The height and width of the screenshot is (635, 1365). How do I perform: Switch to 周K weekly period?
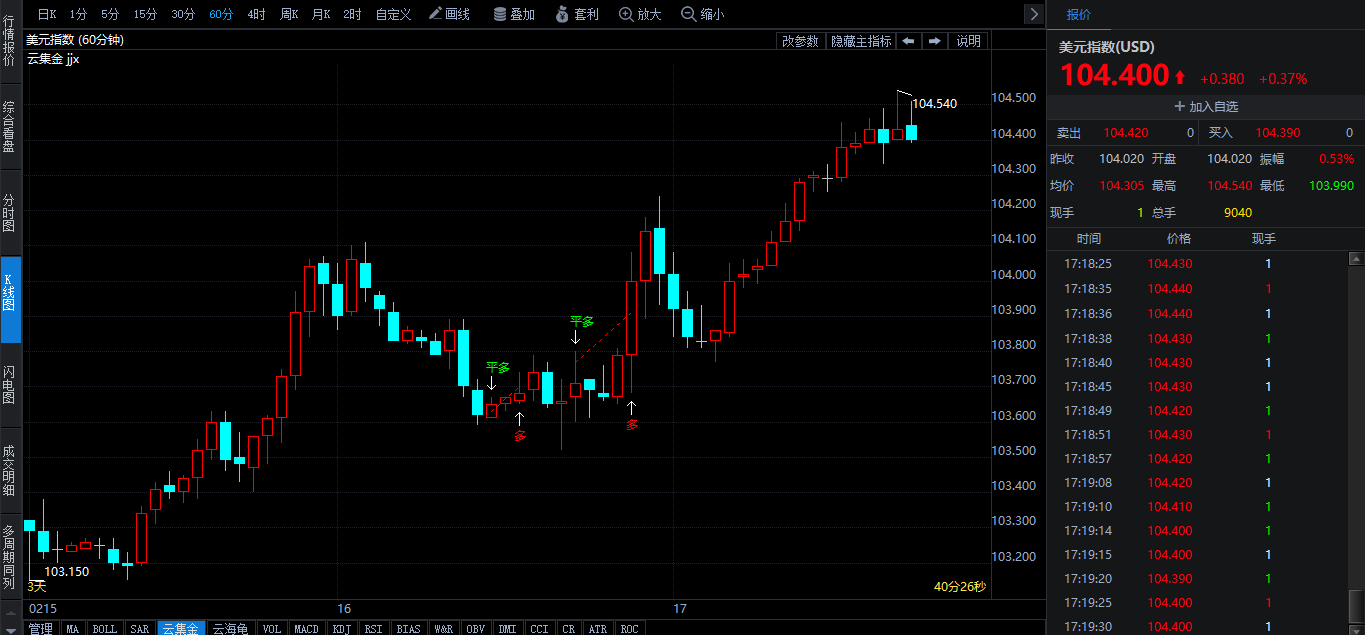289,14
